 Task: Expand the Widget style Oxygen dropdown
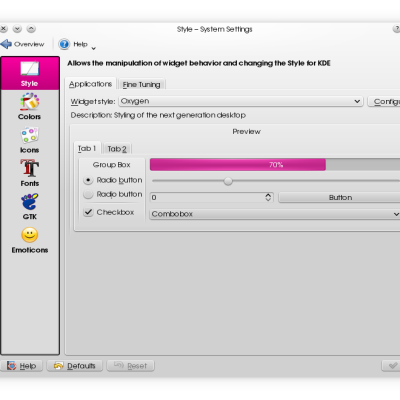pos(241,101)
